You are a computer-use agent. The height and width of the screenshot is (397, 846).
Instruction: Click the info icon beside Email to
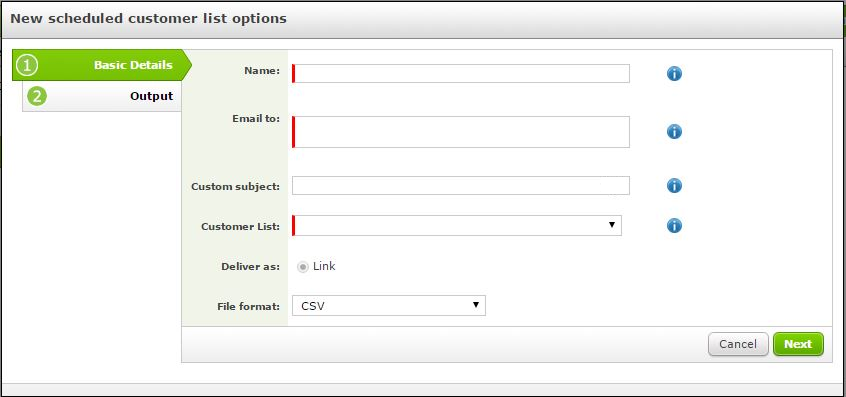674,131
